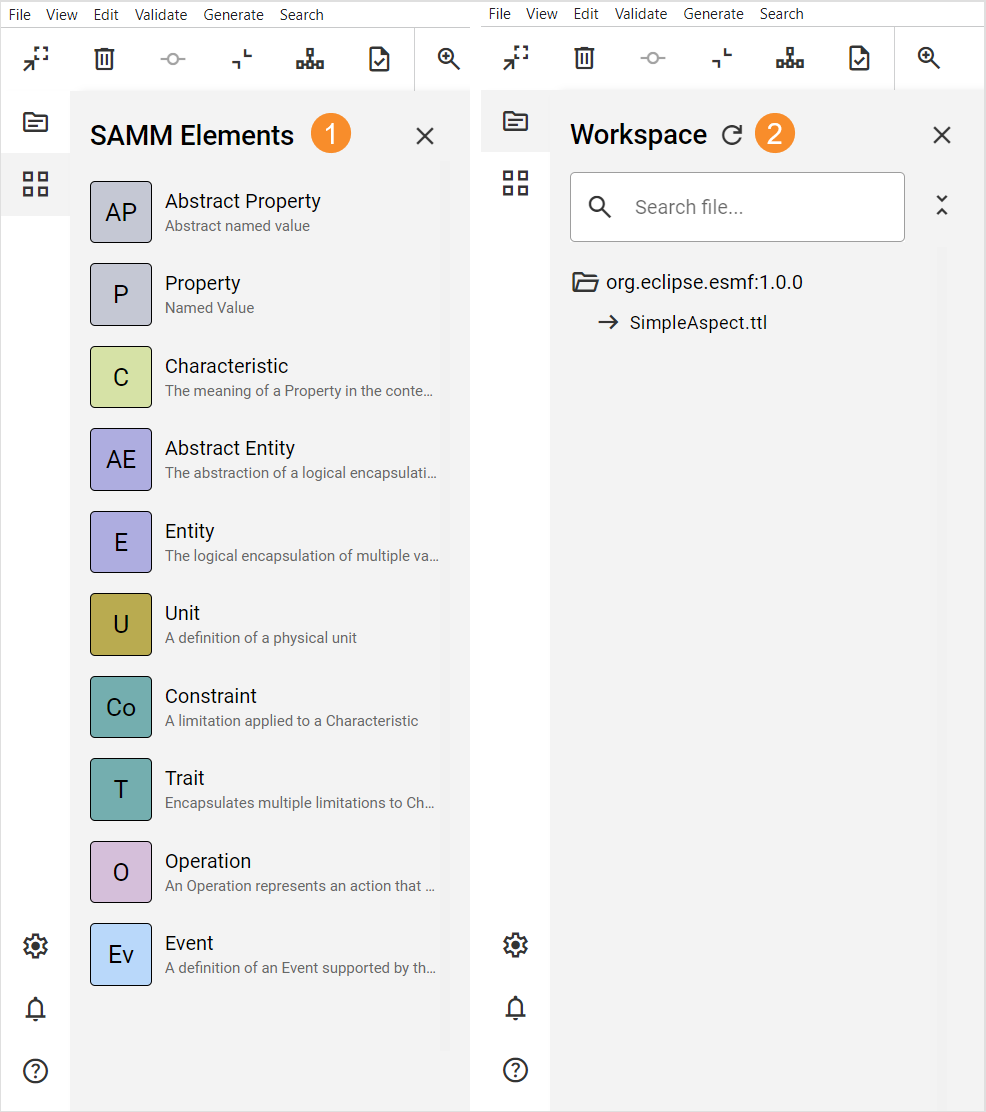Close the SAMM Elements panel
Viewport: 986px width, 1112px height.
424,135
